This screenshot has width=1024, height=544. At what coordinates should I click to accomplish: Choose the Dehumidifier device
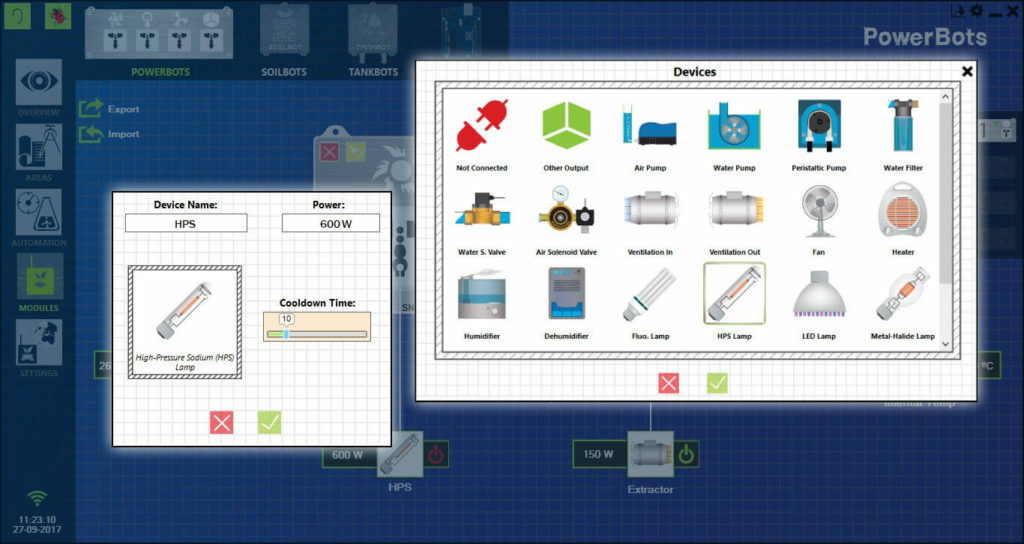(x=566, y=294)
